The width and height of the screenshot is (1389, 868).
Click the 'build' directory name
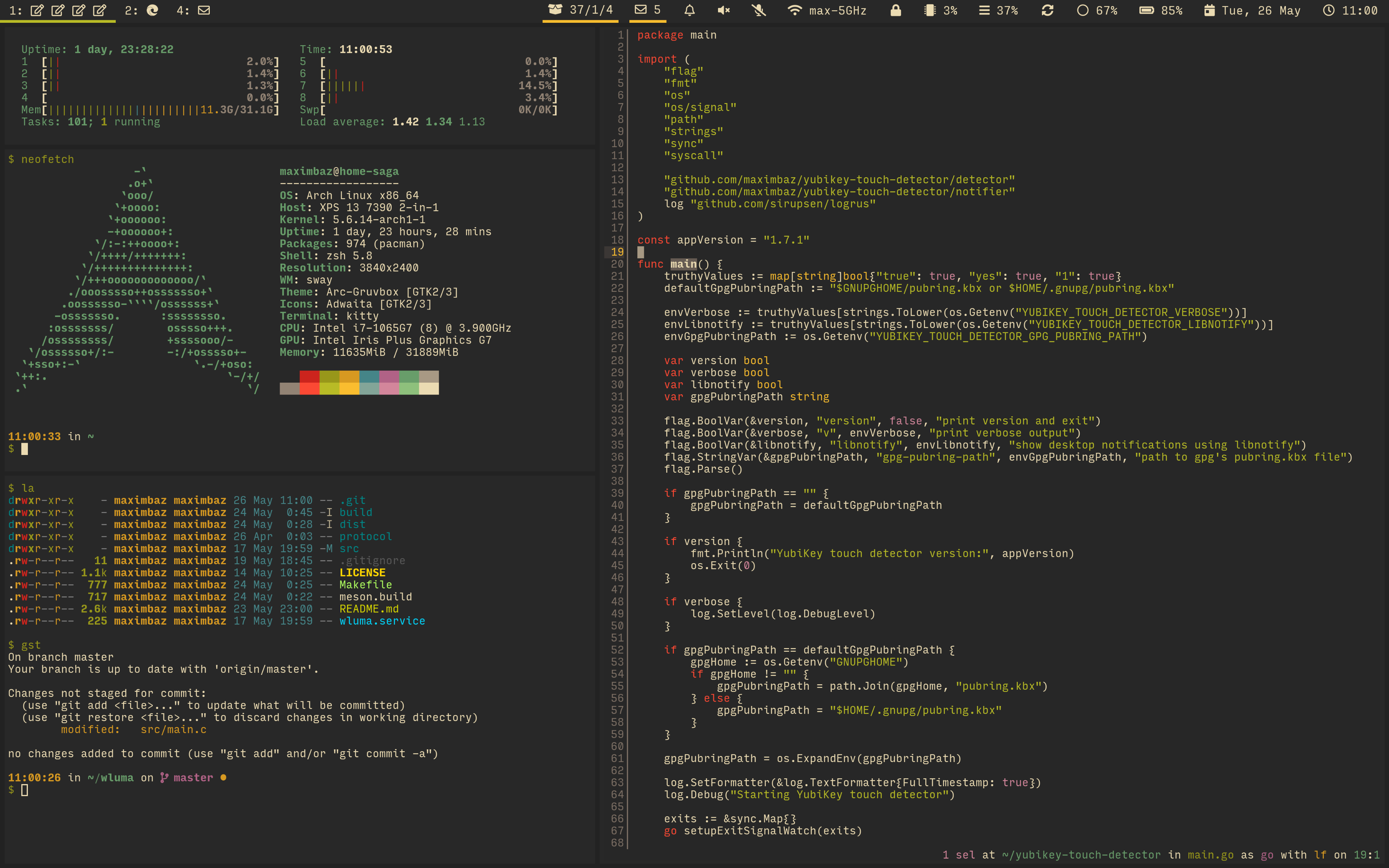coord(356,512)
